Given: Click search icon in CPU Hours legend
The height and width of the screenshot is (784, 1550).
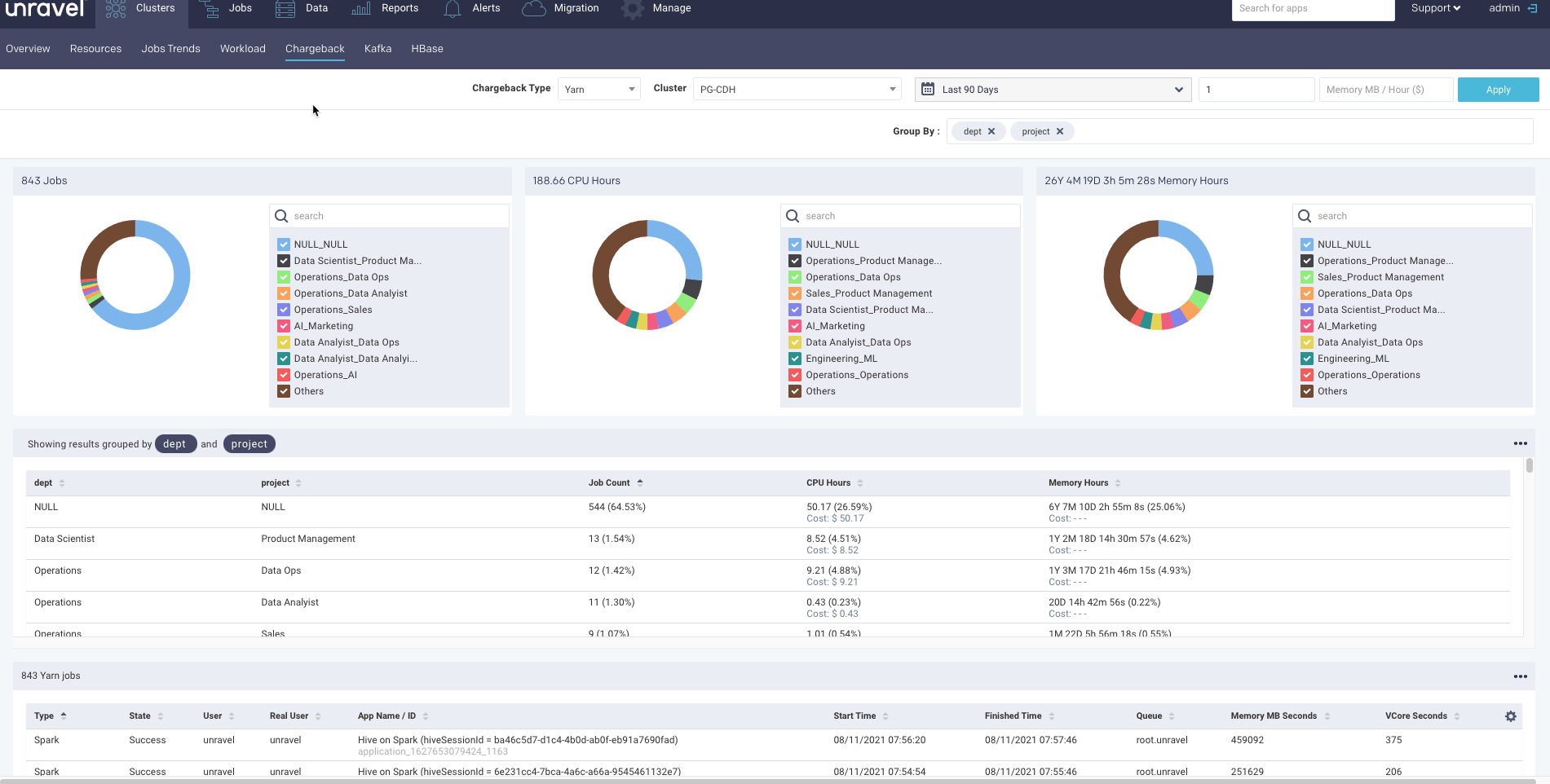Looking at the screenshot, I should pos(793,216).
